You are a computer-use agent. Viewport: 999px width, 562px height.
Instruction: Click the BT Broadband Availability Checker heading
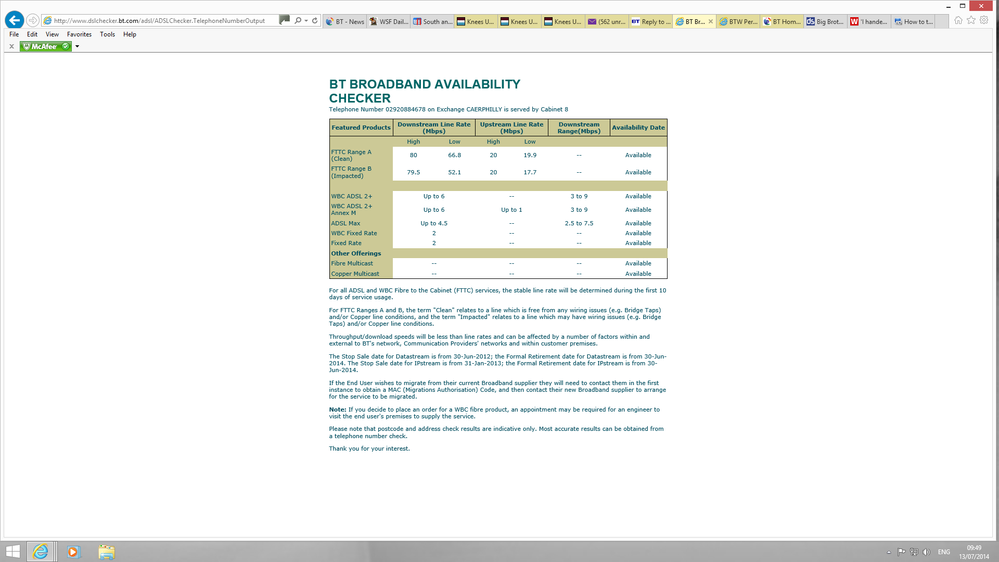click(424, 91)
